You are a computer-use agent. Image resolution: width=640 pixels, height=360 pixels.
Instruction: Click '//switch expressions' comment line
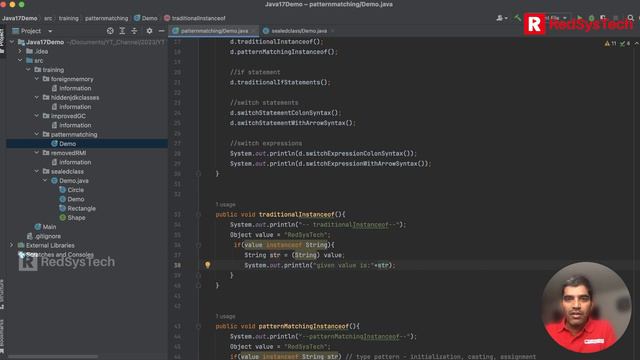pos(266,143)
